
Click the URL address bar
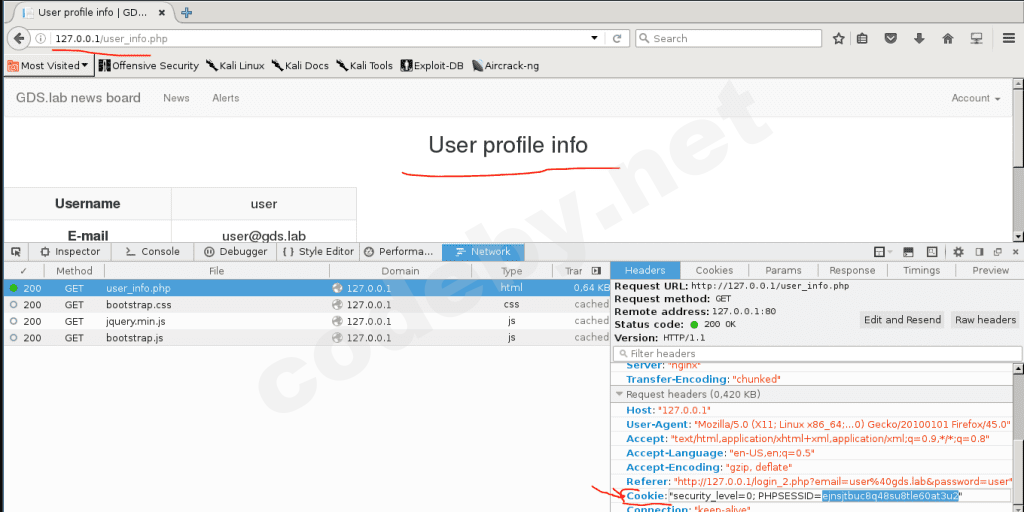pyautogui.click(x=319, y=39)
